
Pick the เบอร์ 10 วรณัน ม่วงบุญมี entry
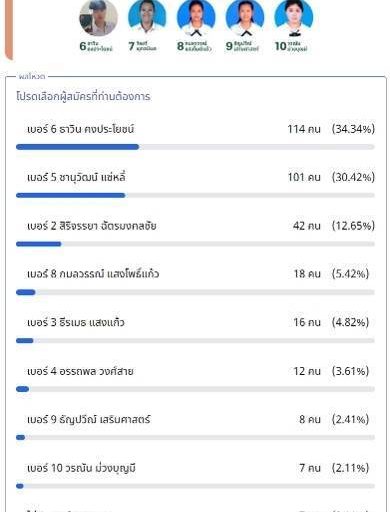coord(195,476)
